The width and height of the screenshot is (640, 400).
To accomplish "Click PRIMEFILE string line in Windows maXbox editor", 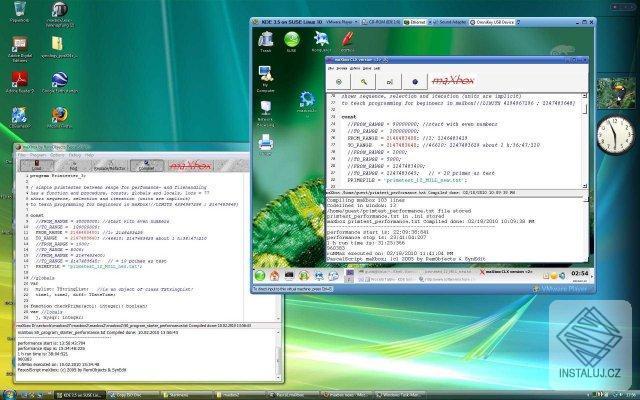I will [x=89, y=266].
